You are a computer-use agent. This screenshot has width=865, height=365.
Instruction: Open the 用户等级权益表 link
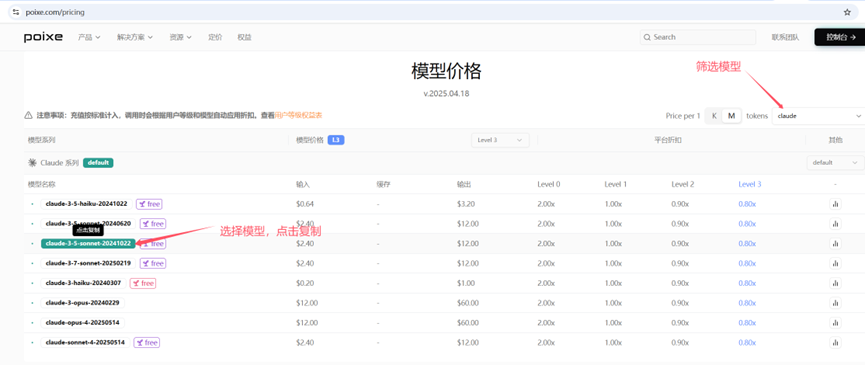pos(298,116)
